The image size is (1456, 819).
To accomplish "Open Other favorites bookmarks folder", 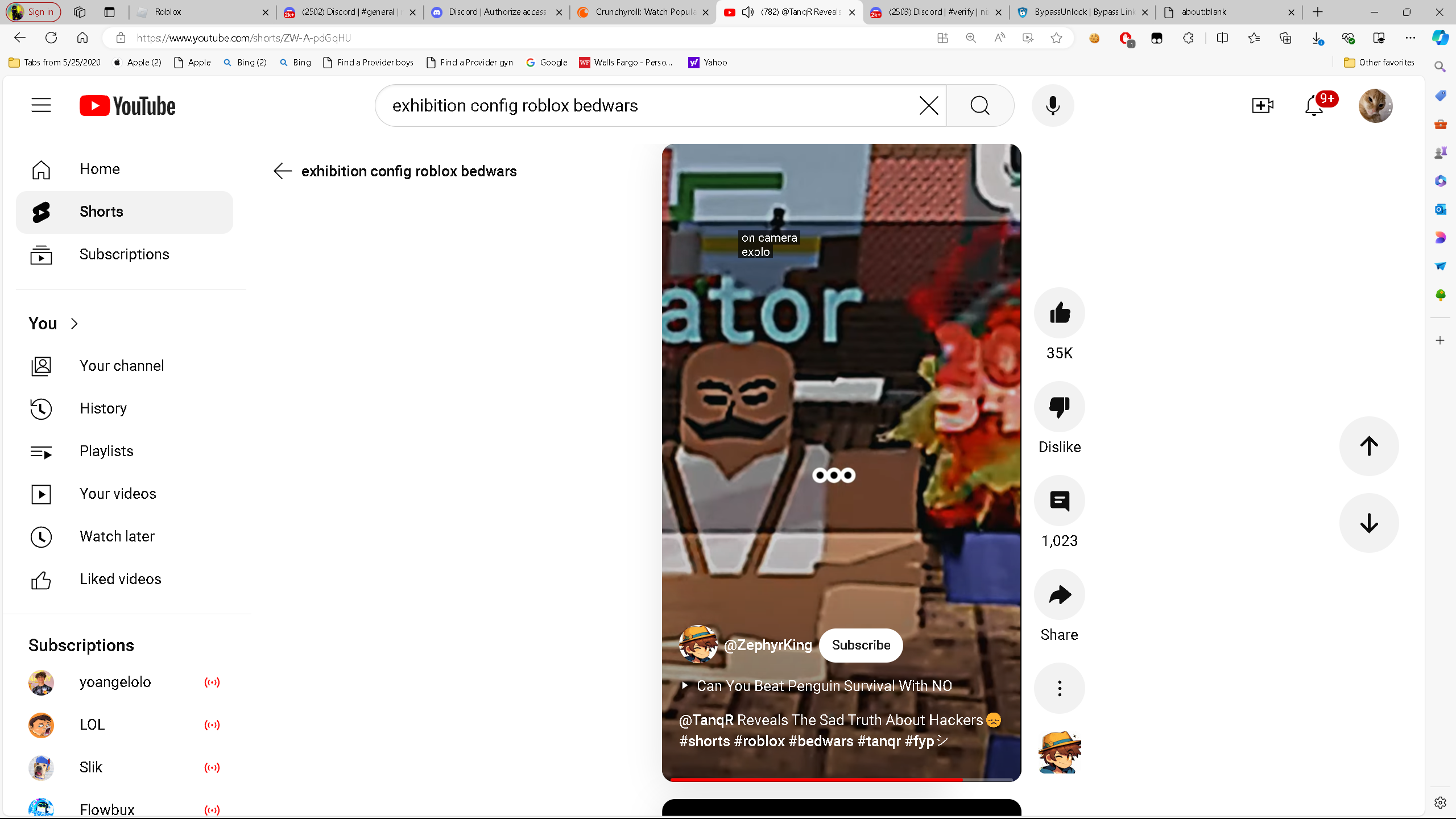I will [1379, 63].
